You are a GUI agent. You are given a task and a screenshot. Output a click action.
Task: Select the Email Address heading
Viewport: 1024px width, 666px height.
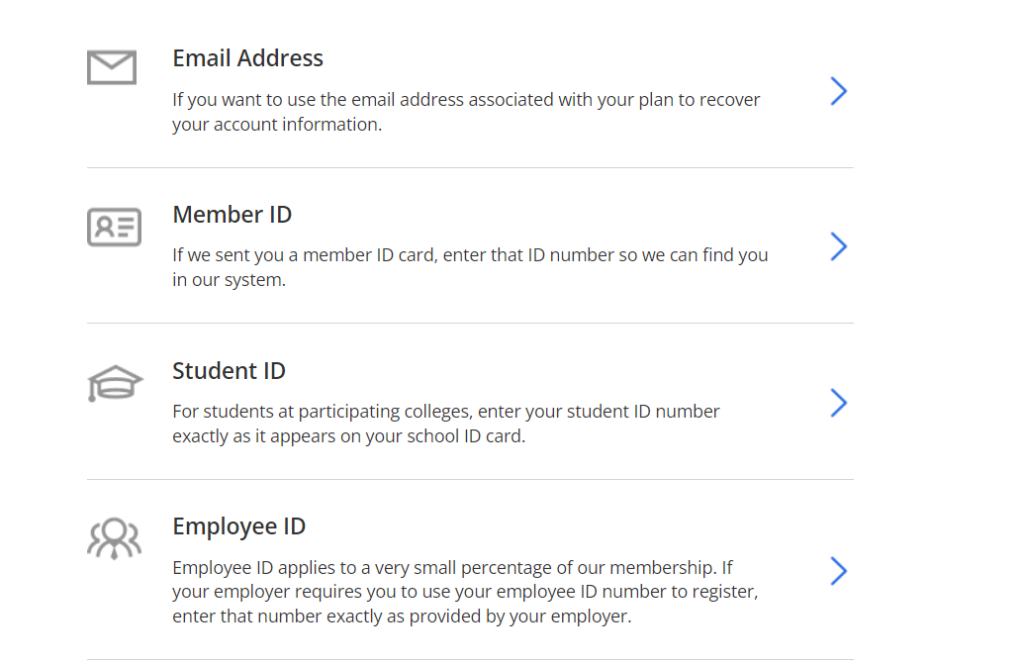[248, 58]
